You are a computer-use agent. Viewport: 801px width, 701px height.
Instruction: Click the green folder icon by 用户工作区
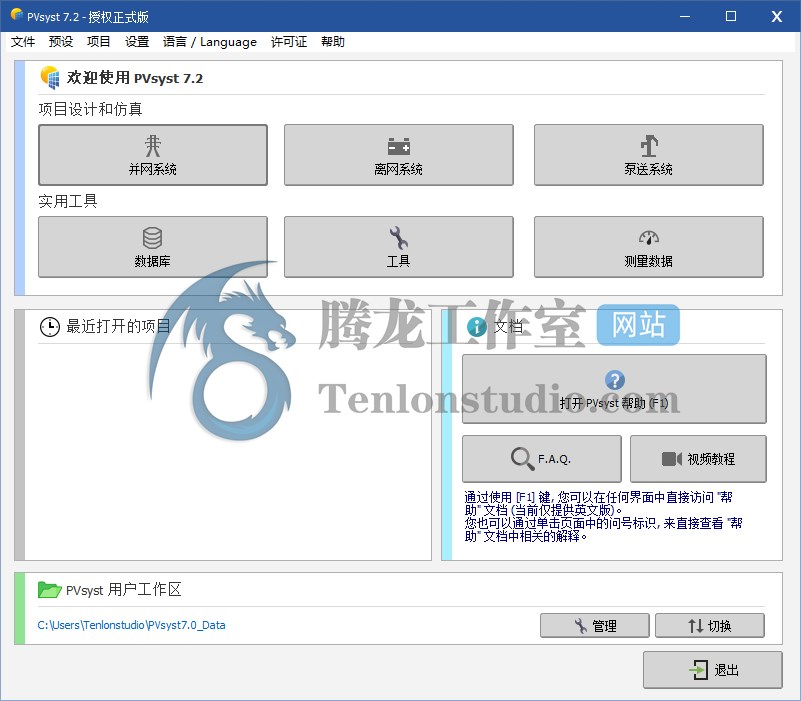click(x=50, y=590)
